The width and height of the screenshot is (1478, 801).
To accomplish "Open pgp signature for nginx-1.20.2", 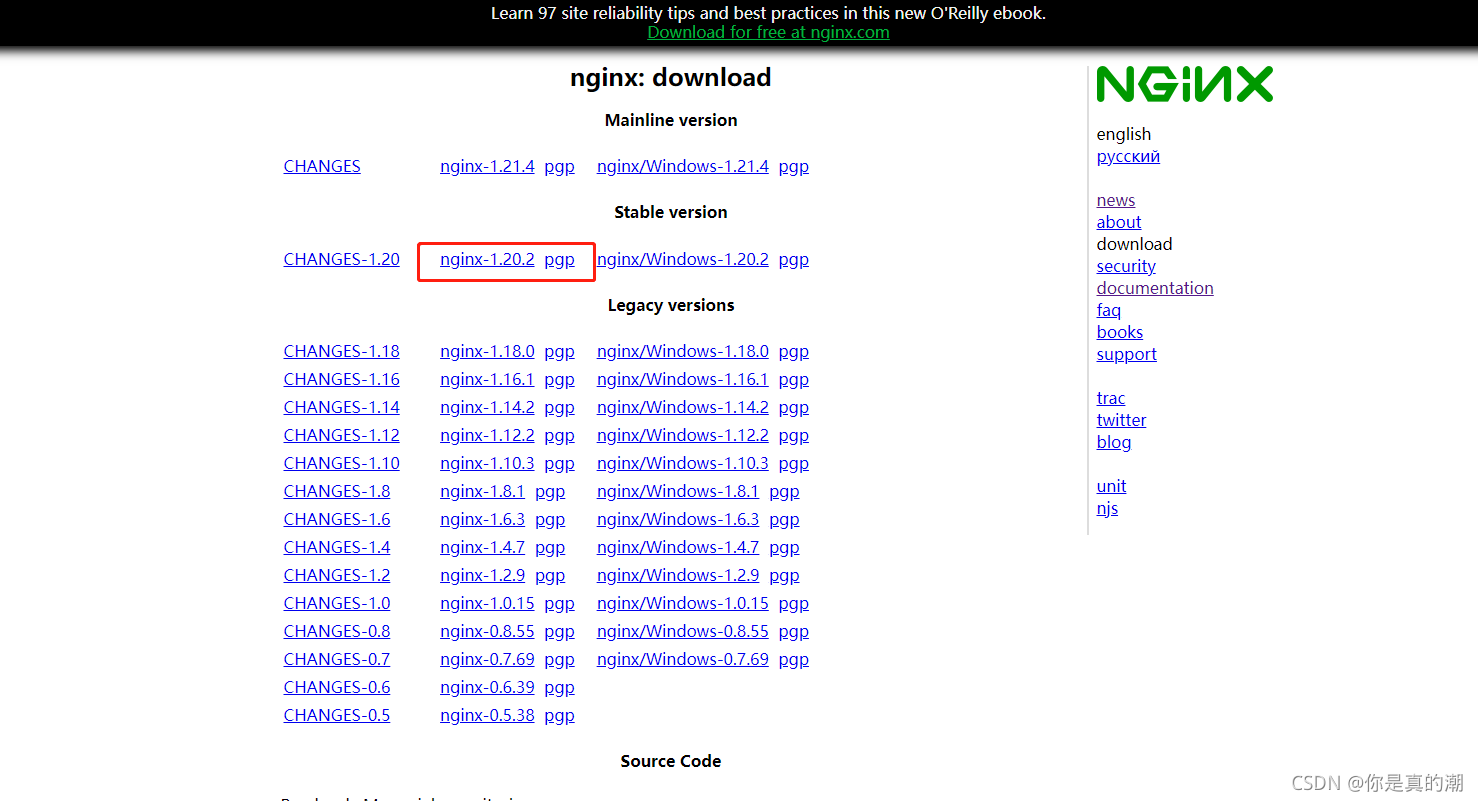I will point(559,259).
